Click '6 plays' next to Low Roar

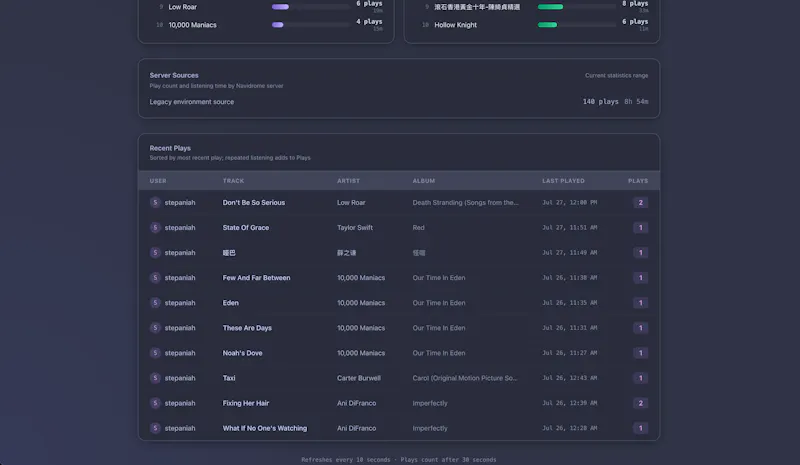pos(369,4)
